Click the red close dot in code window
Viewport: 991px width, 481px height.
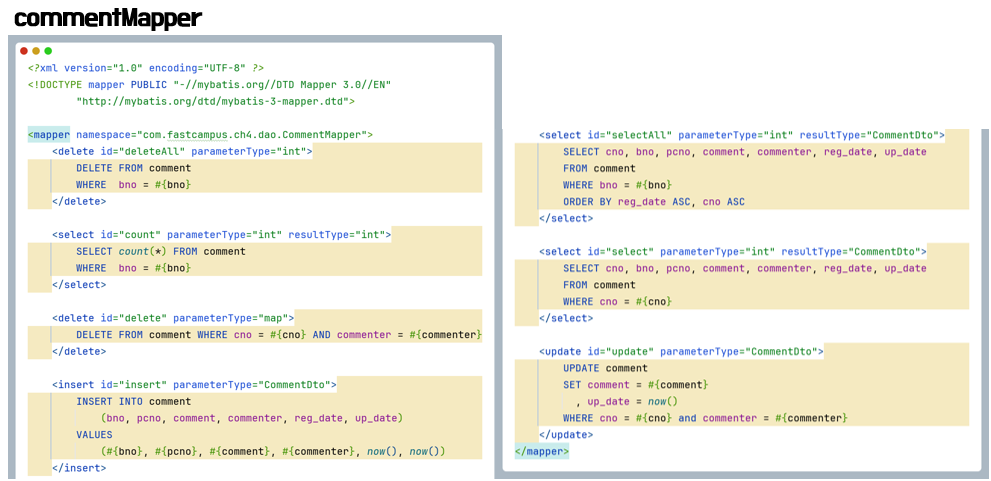(24, 51)
